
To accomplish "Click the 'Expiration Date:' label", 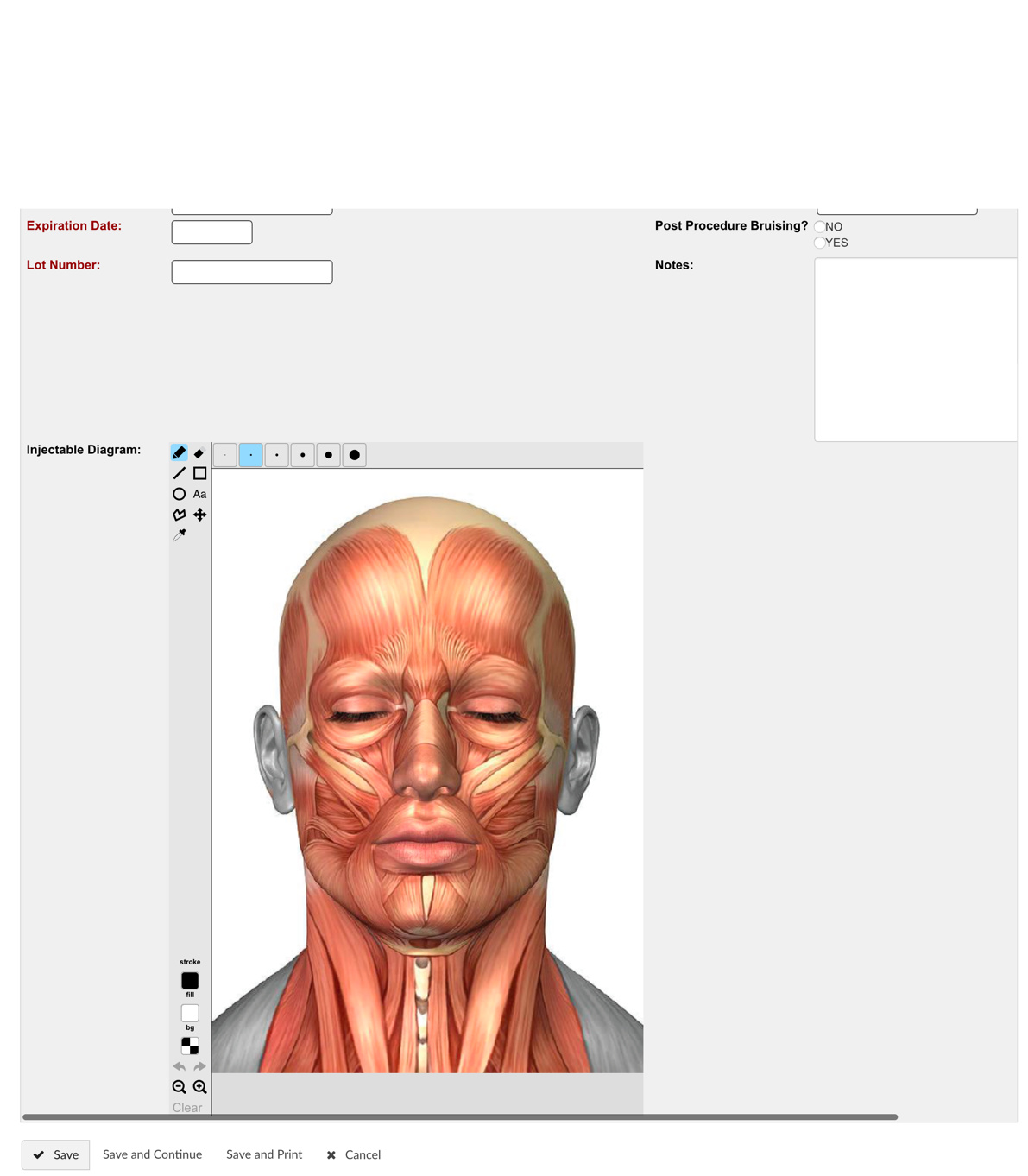I will click(74, 225).
